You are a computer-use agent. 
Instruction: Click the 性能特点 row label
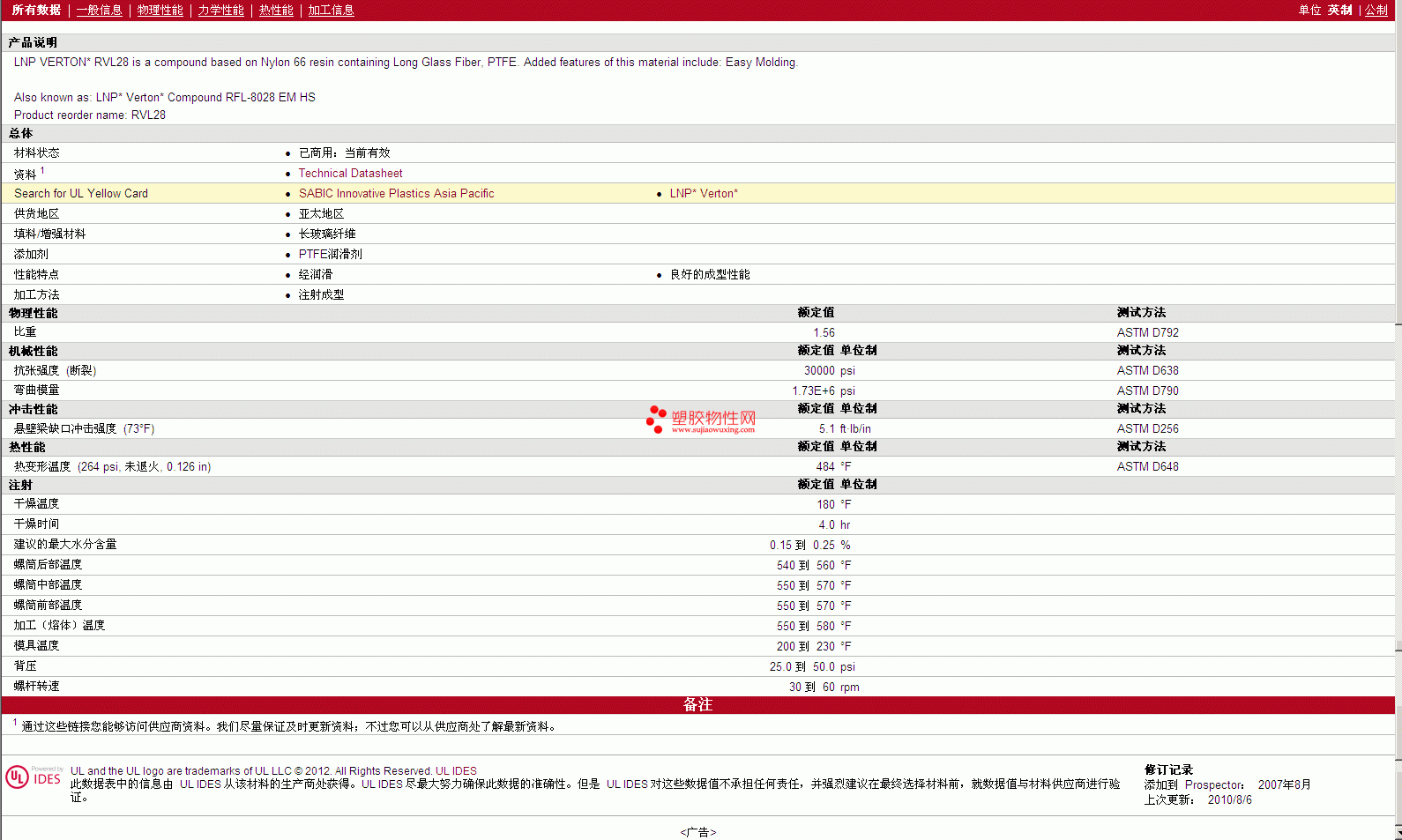point(36,275)
